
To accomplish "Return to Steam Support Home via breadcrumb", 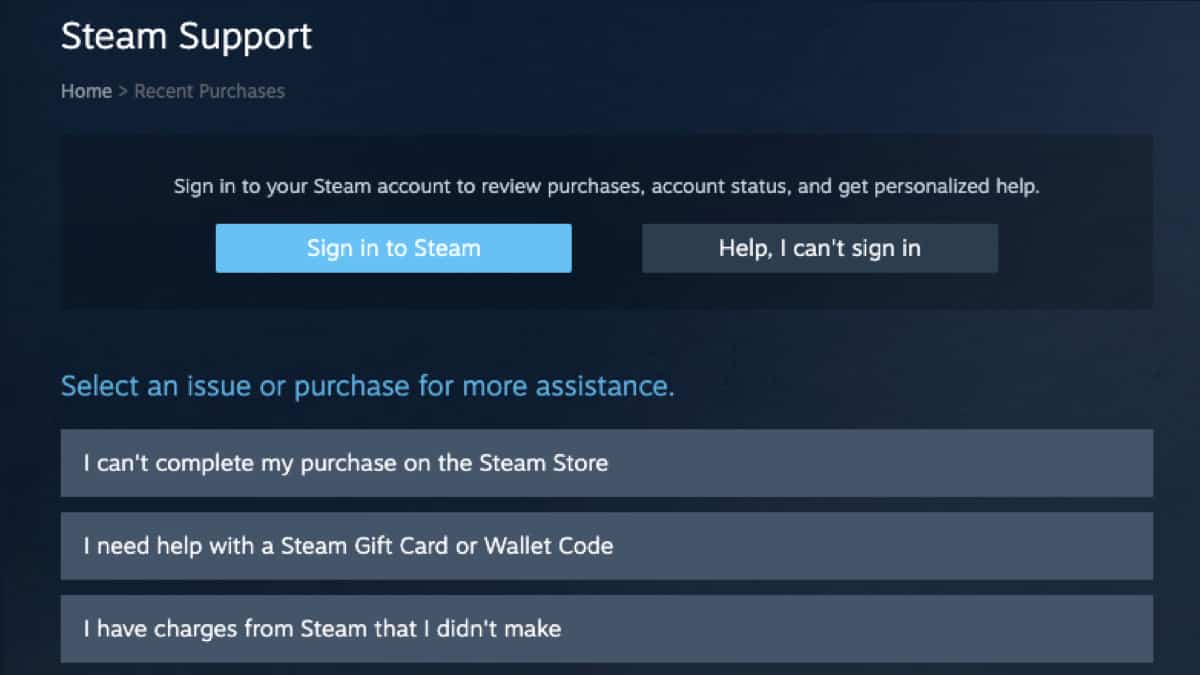I will coord(86,91).
